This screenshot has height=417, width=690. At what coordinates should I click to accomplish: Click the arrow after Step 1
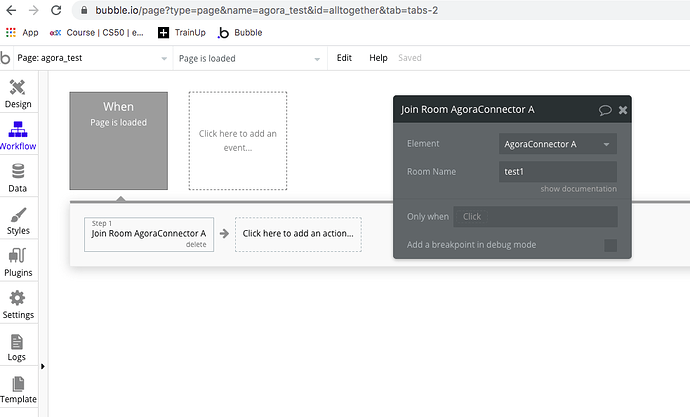(x=224, y=234)
